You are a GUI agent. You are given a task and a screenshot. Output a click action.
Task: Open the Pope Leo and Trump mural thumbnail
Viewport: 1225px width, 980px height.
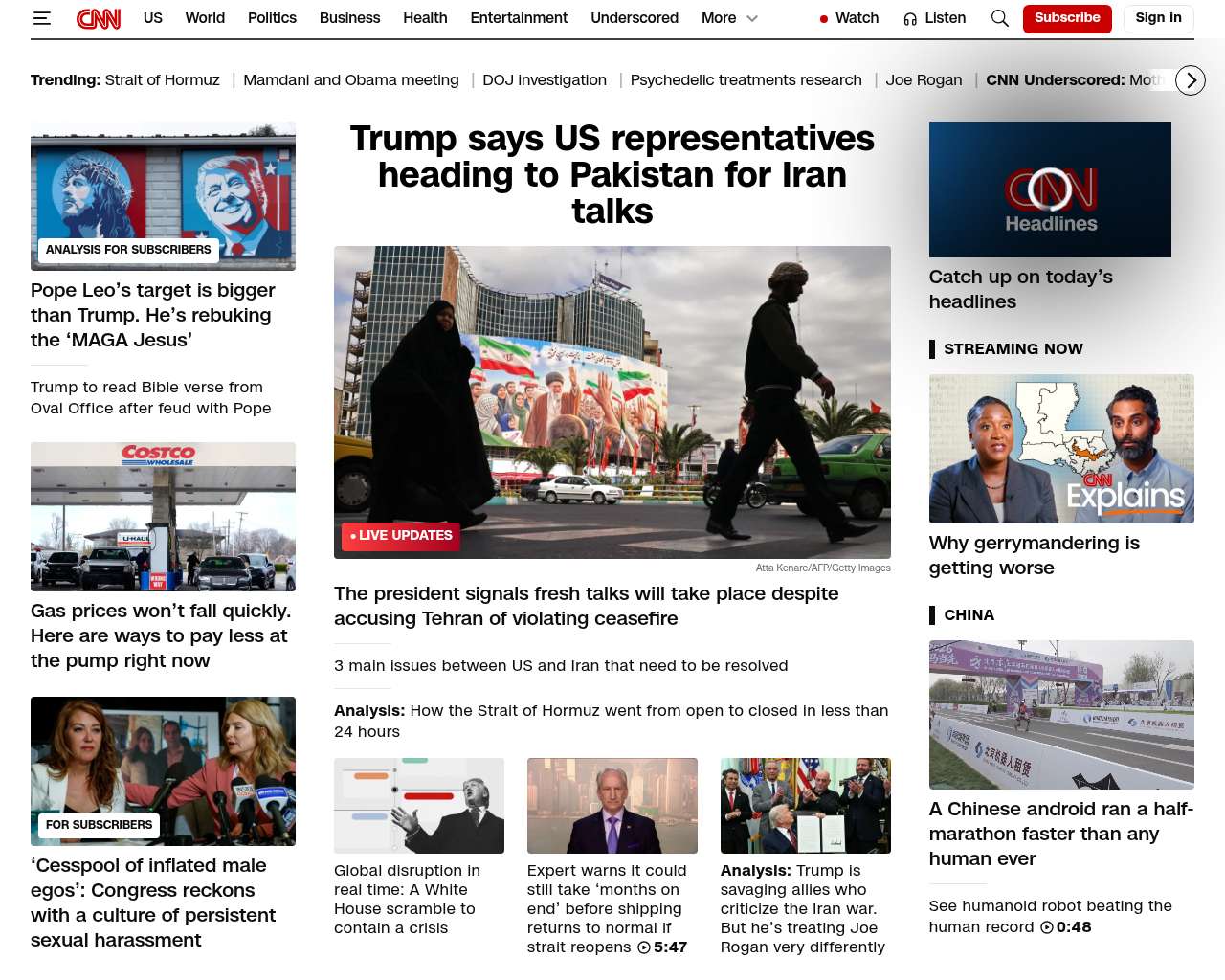click(163, 196)
